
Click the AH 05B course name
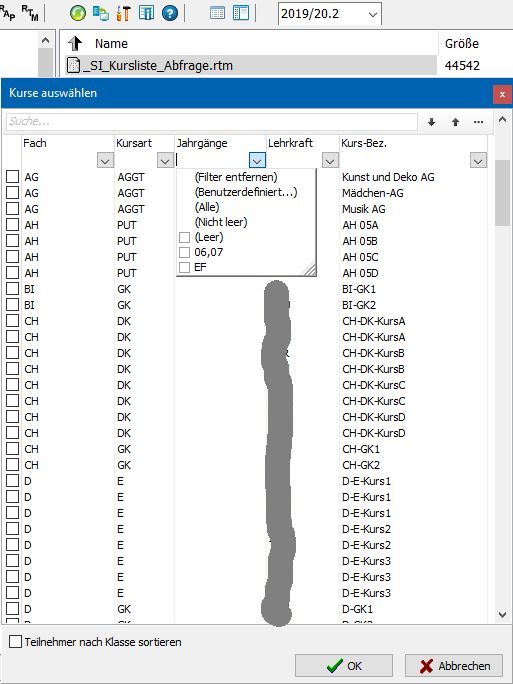(x=360, y=241)
